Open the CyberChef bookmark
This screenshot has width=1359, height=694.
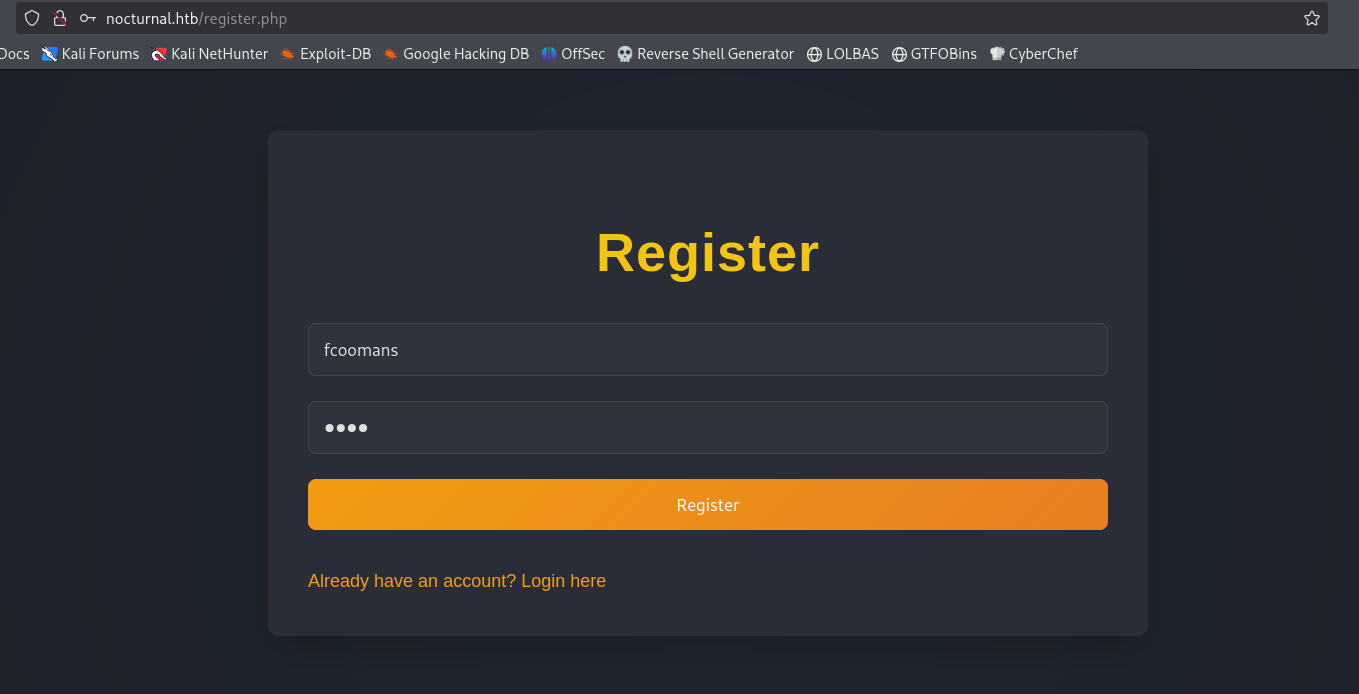pos(1033,54)
